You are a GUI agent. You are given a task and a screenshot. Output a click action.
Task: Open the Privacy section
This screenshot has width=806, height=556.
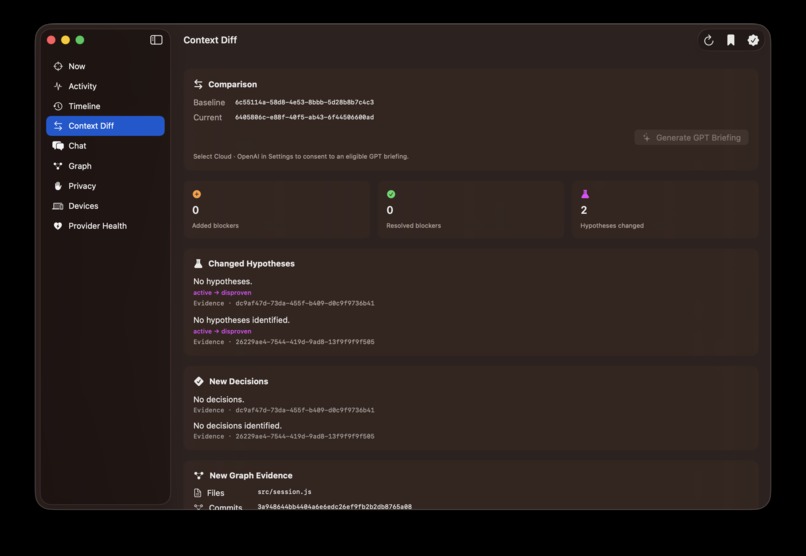[x=105, y=186]
